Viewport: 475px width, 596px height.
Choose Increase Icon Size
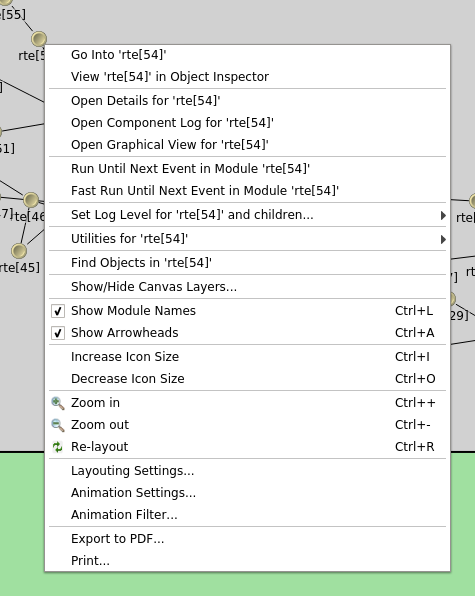pos(247,357)
